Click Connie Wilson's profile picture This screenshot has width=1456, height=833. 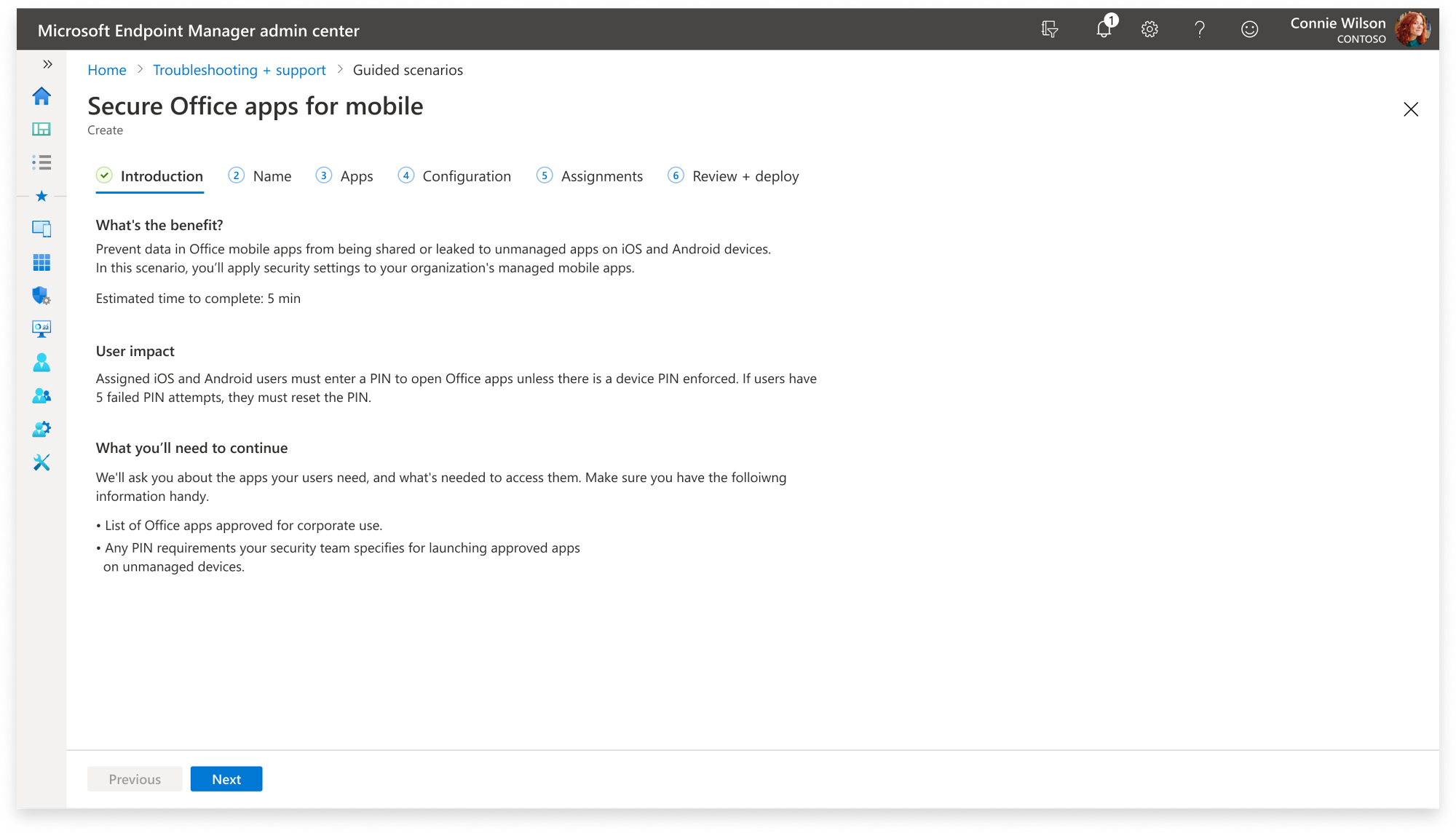[1413, 30]
